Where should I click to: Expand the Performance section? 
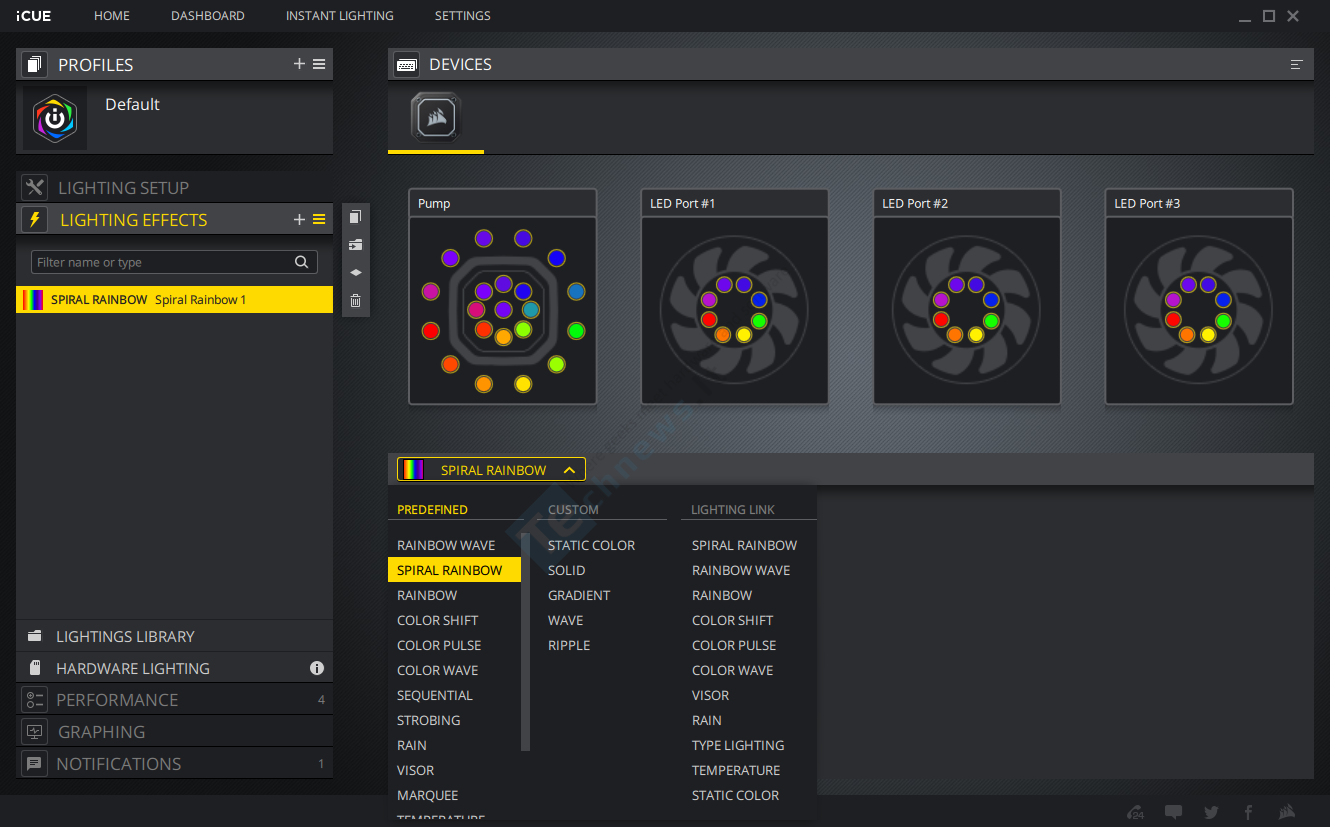(174, 700)
